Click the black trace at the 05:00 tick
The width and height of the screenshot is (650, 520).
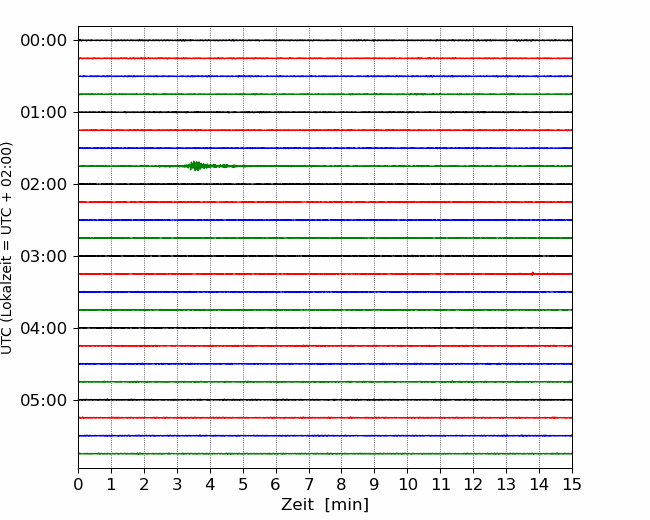325,400
